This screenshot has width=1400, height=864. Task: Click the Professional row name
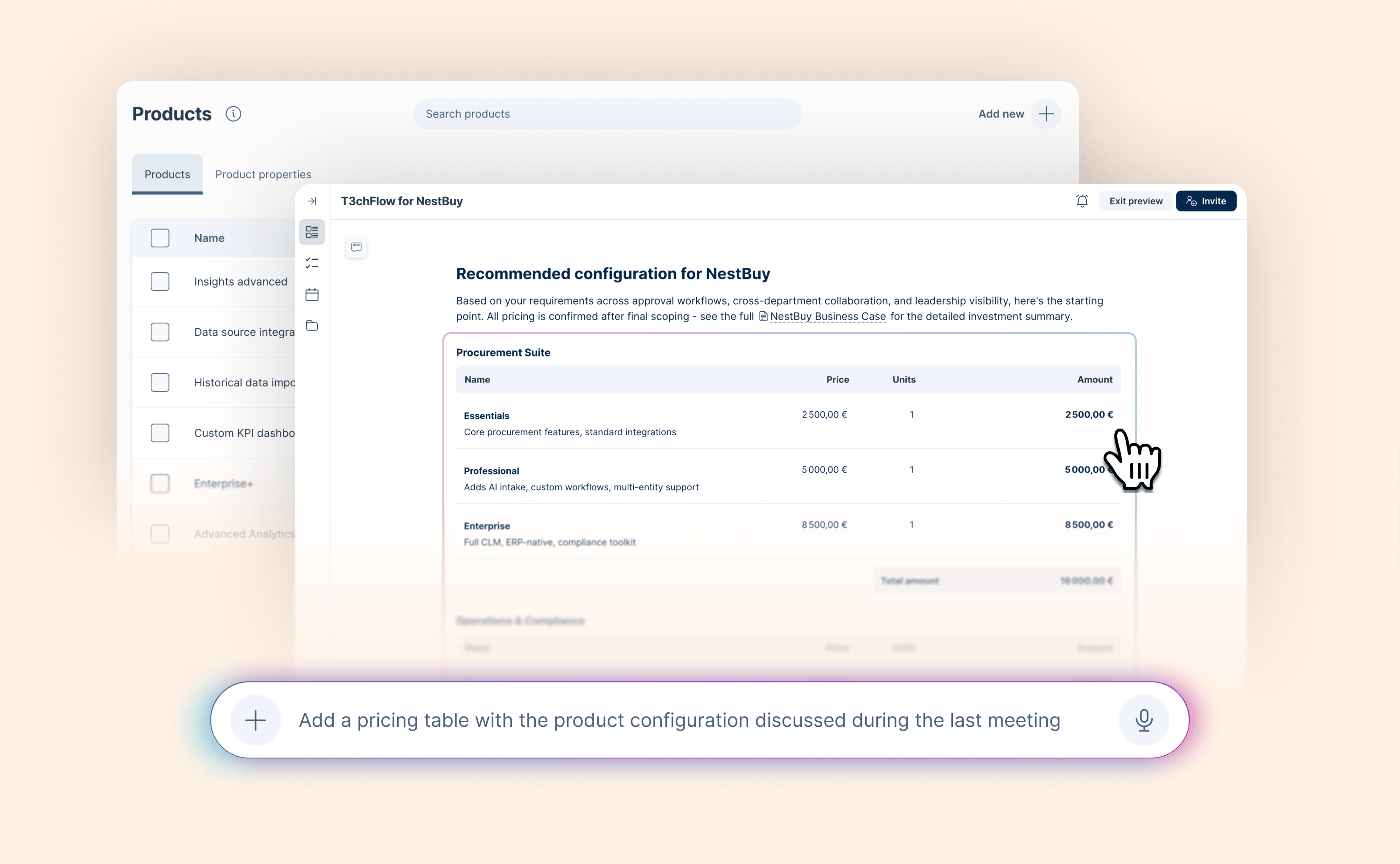point(491,471)
